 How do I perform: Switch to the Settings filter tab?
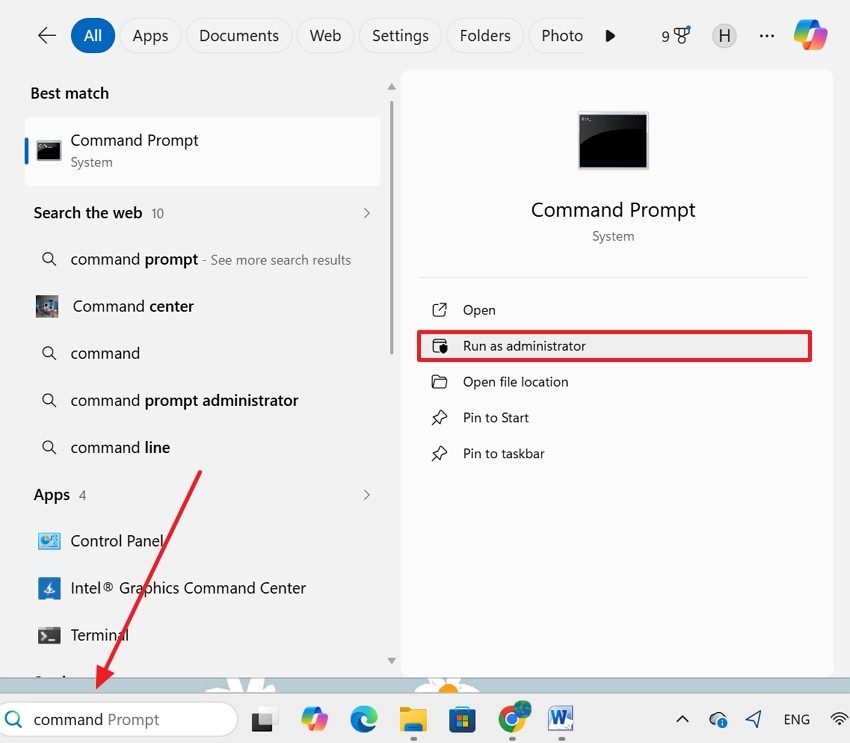coord(400,36)
